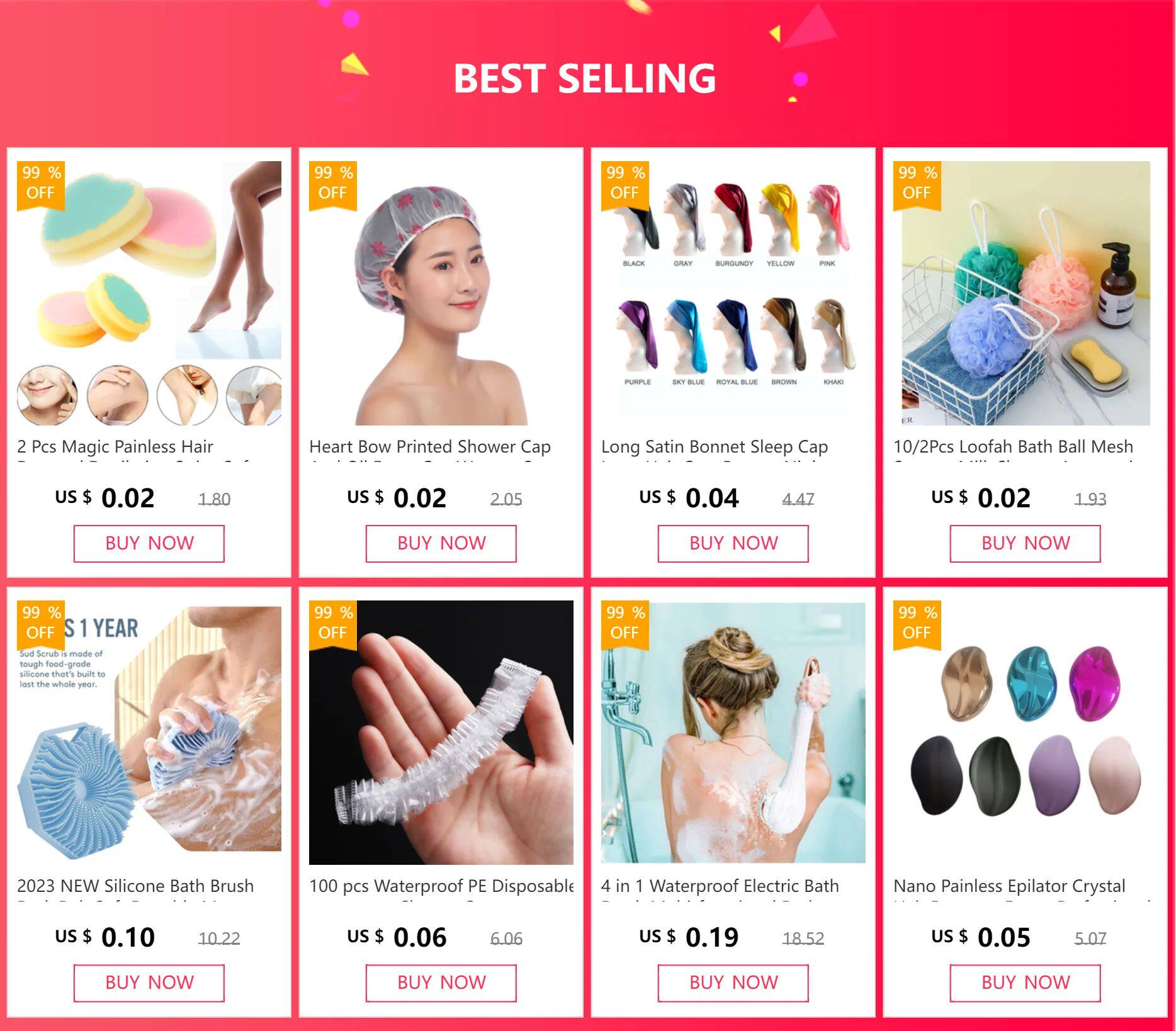Viewport: 1176px width, 1031px height.
Task: Open the Magic Painless Hair Removal product image
Action: [149, 293]
